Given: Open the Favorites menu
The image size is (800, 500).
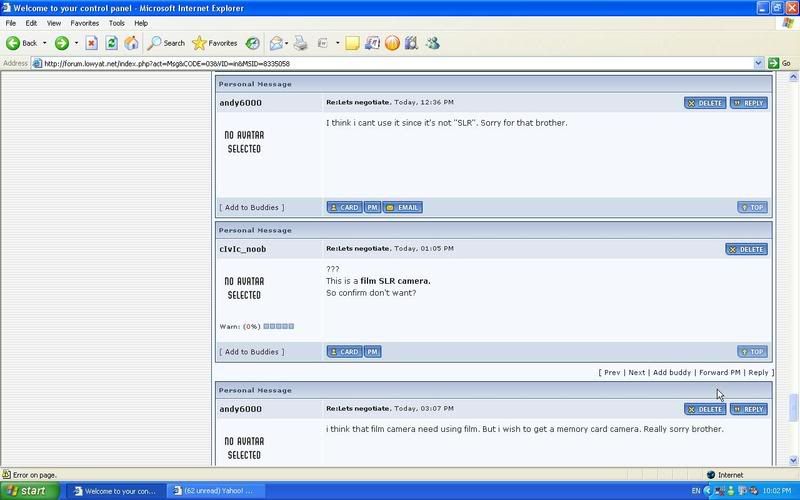Looking at the screenshot, I should (84, 22).
